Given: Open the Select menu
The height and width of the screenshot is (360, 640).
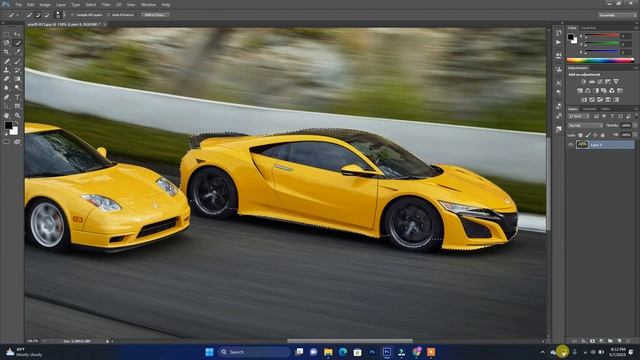Looking at the screenshot, I should click(91, 4).
